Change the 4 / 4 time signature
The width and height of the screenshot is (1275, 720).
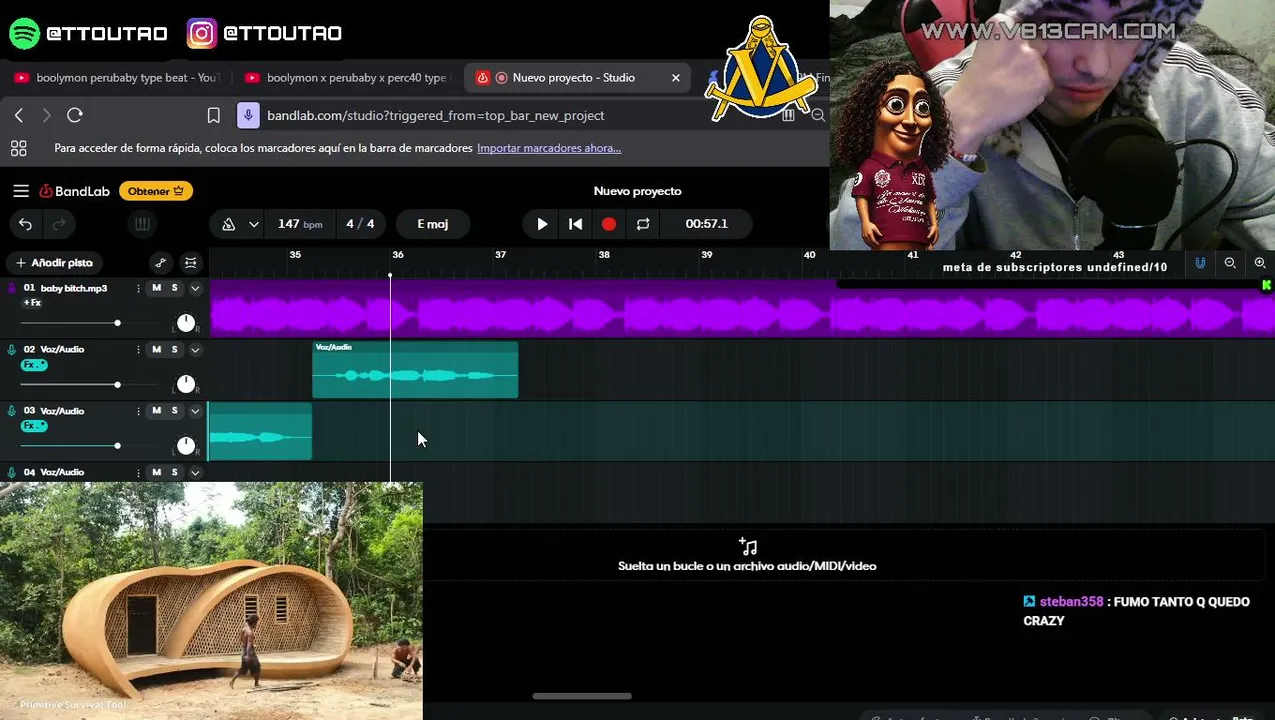click(x=360, y=224)
